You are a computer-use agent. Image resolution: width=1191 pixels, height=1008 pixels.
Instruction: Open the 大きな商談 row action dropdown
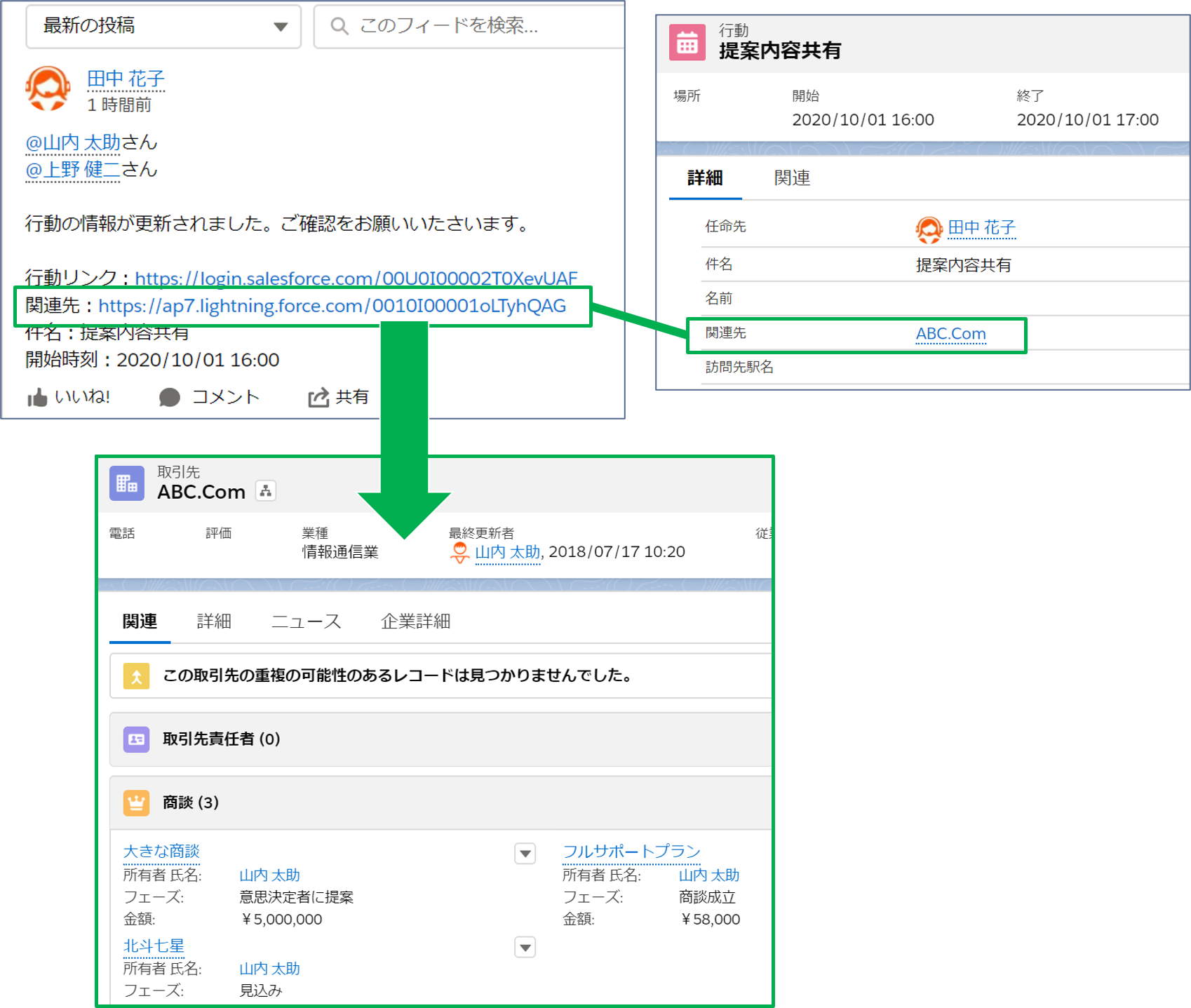coord(525,854)
